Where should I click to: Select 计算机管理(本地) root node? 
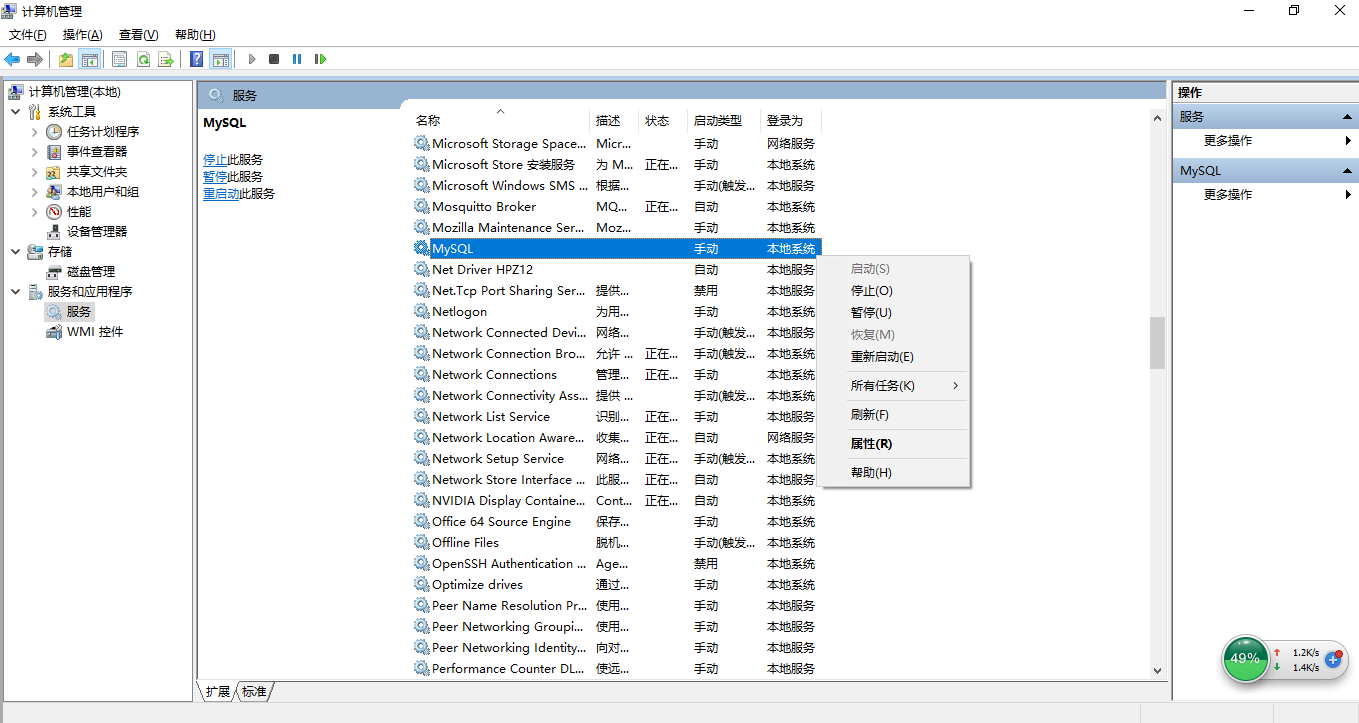pyautogui.click(x=74, y=92)
